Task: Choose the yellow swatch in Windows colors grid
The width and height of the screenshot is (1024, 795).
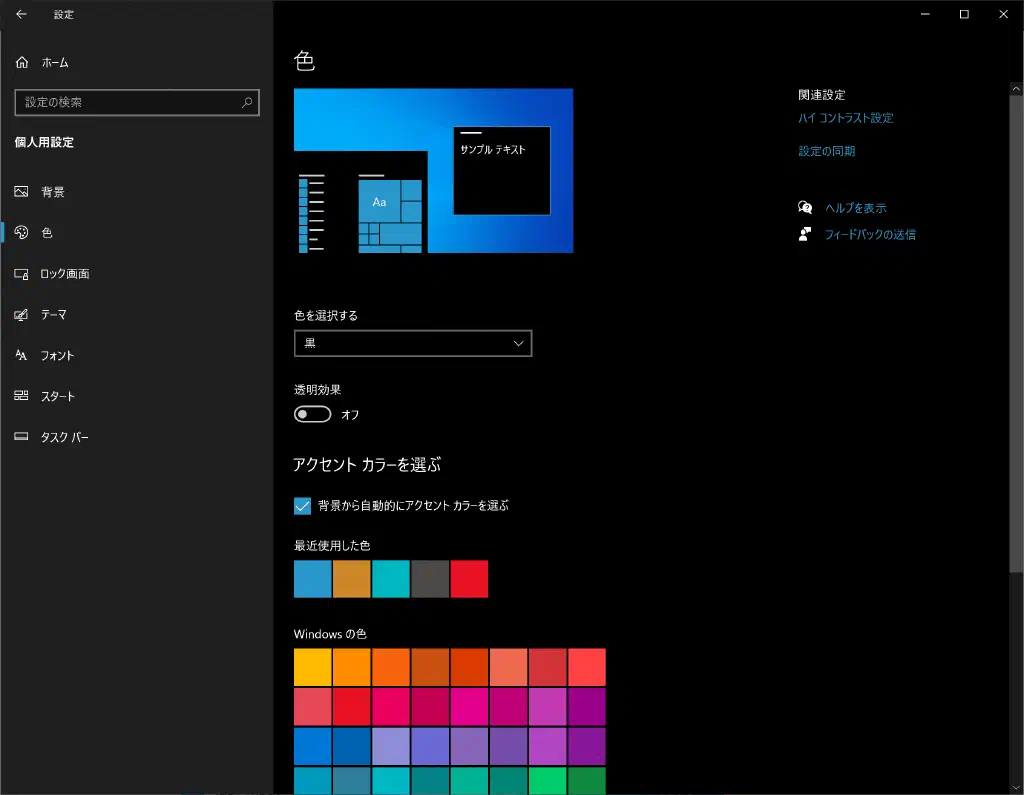Action: [313, 667]
